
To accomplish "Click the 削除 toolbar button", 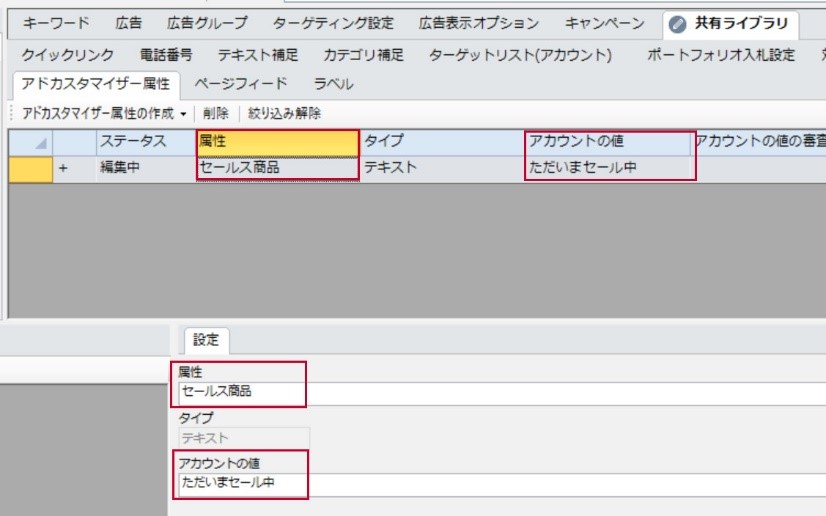I will 216,113.
